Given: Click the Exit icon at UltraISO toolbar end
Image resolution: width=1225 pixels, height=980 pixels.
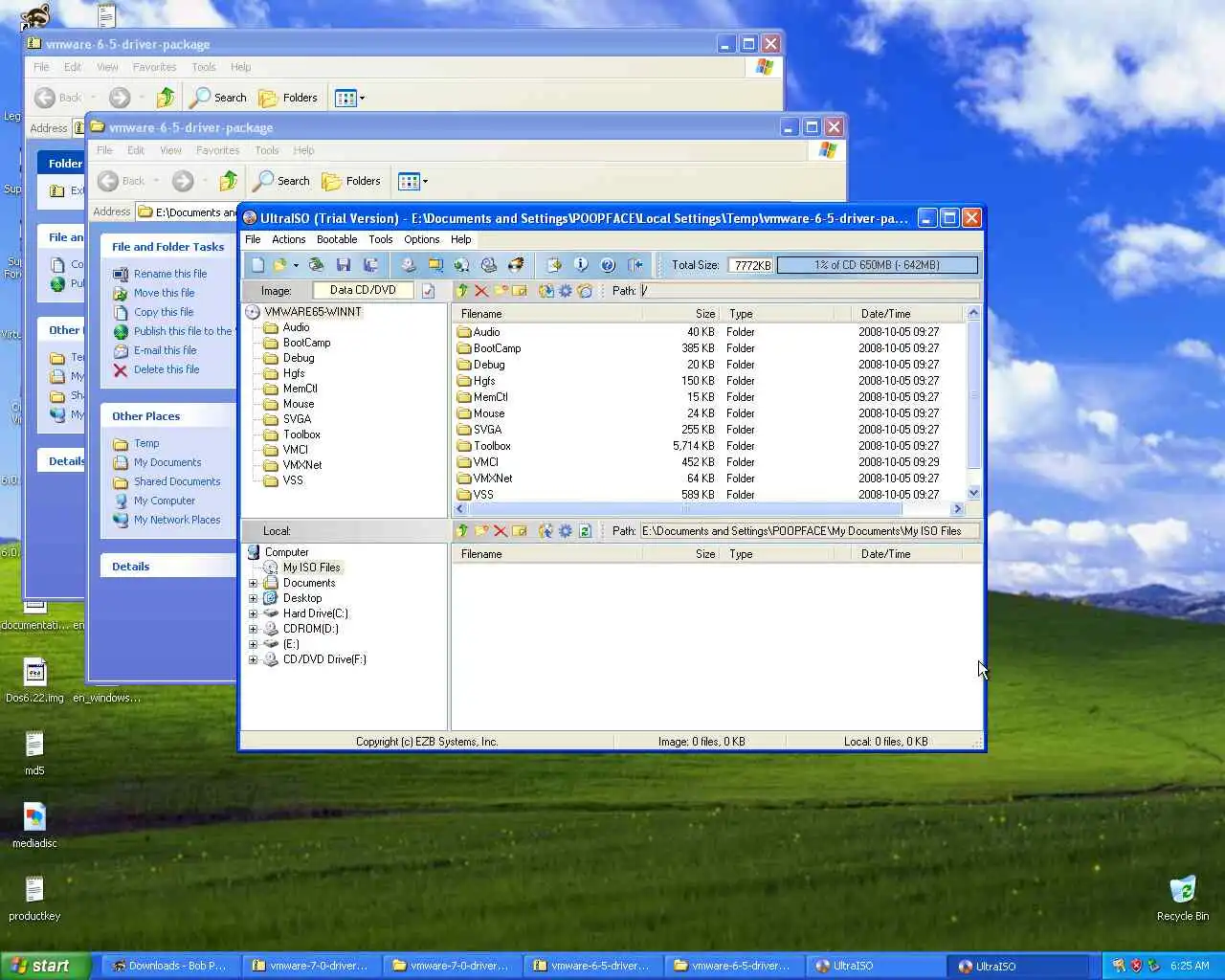Looking at the screenshot, I should point(635,265).
